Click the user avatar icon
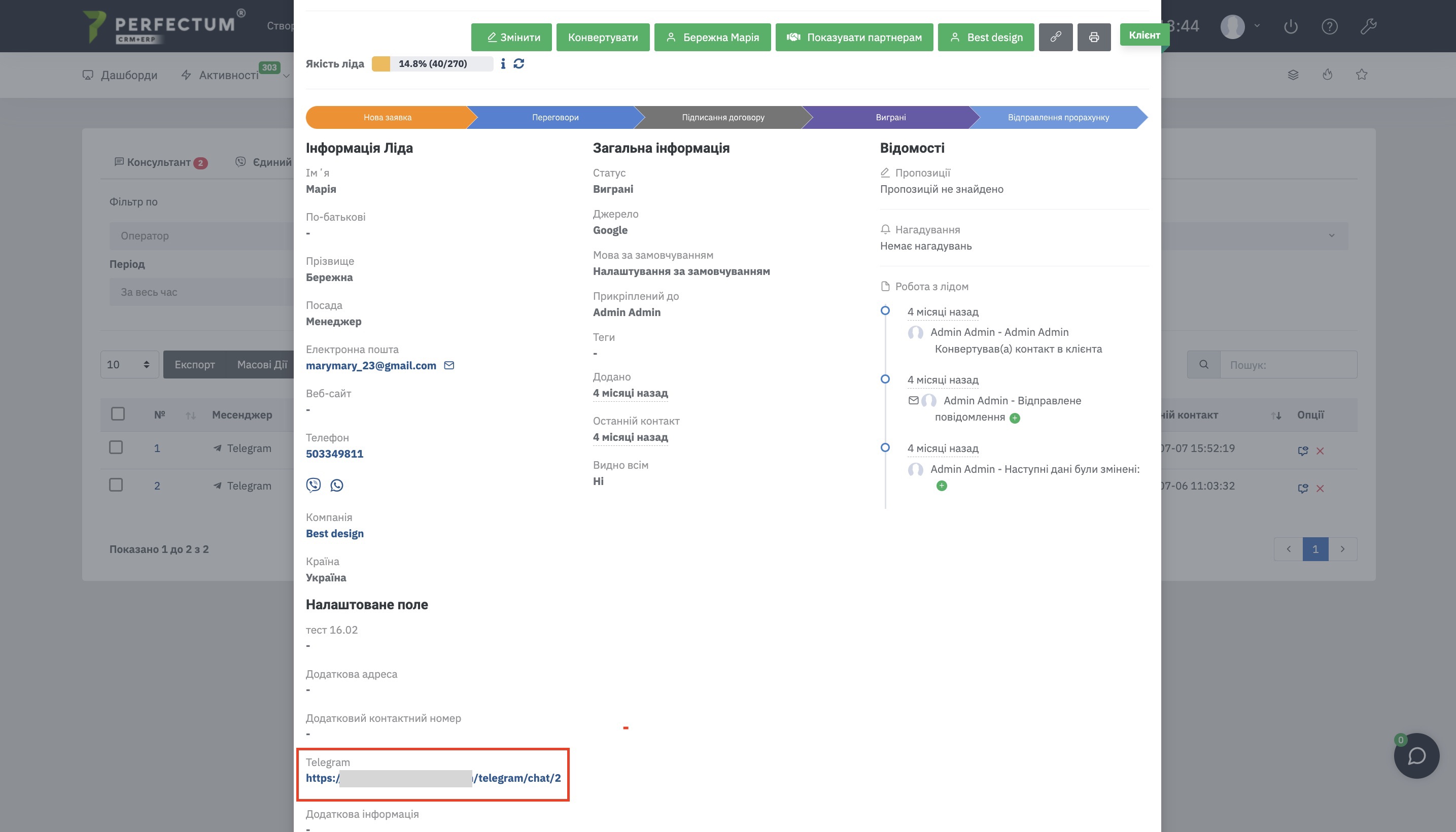This screenshot has width=1456, height=832. click(x=1233, y=26)
